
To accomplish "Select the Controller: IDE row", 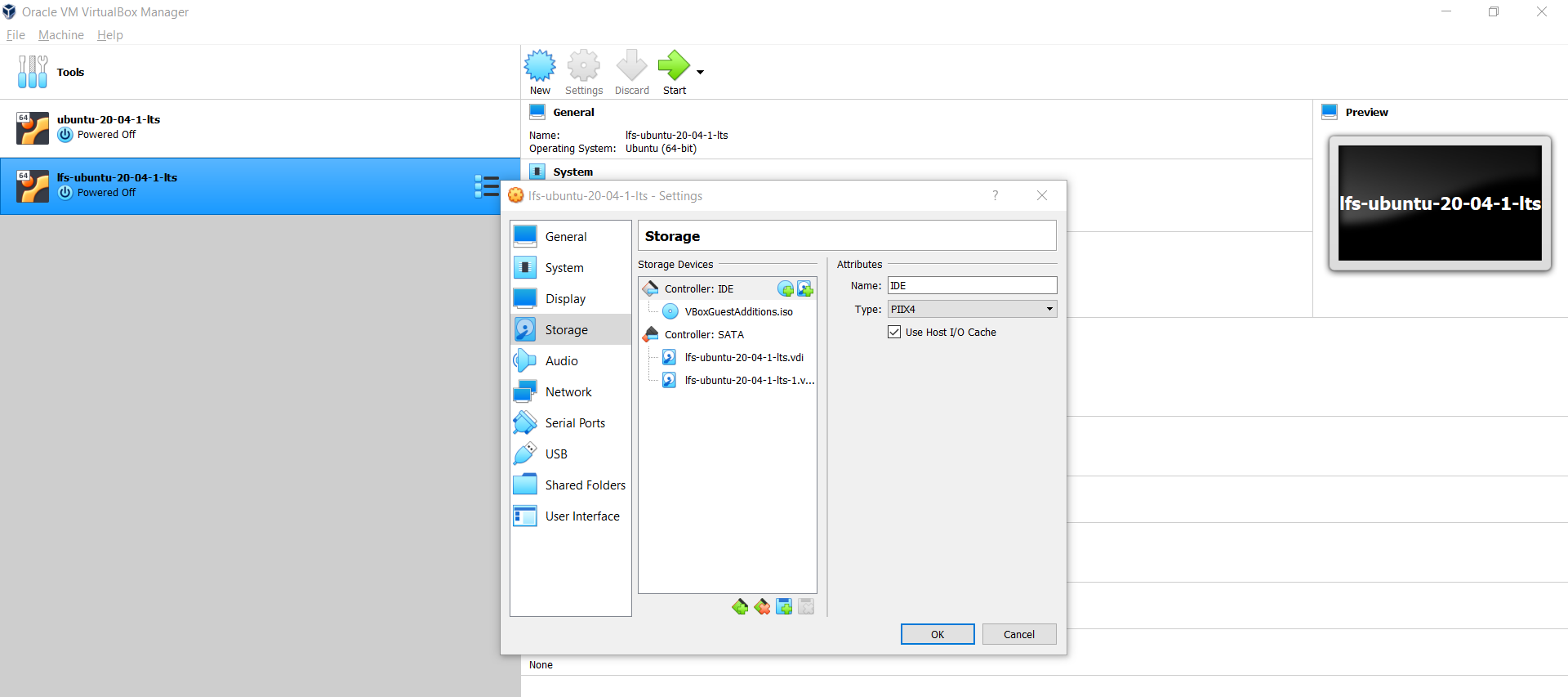I will (727, 288).
